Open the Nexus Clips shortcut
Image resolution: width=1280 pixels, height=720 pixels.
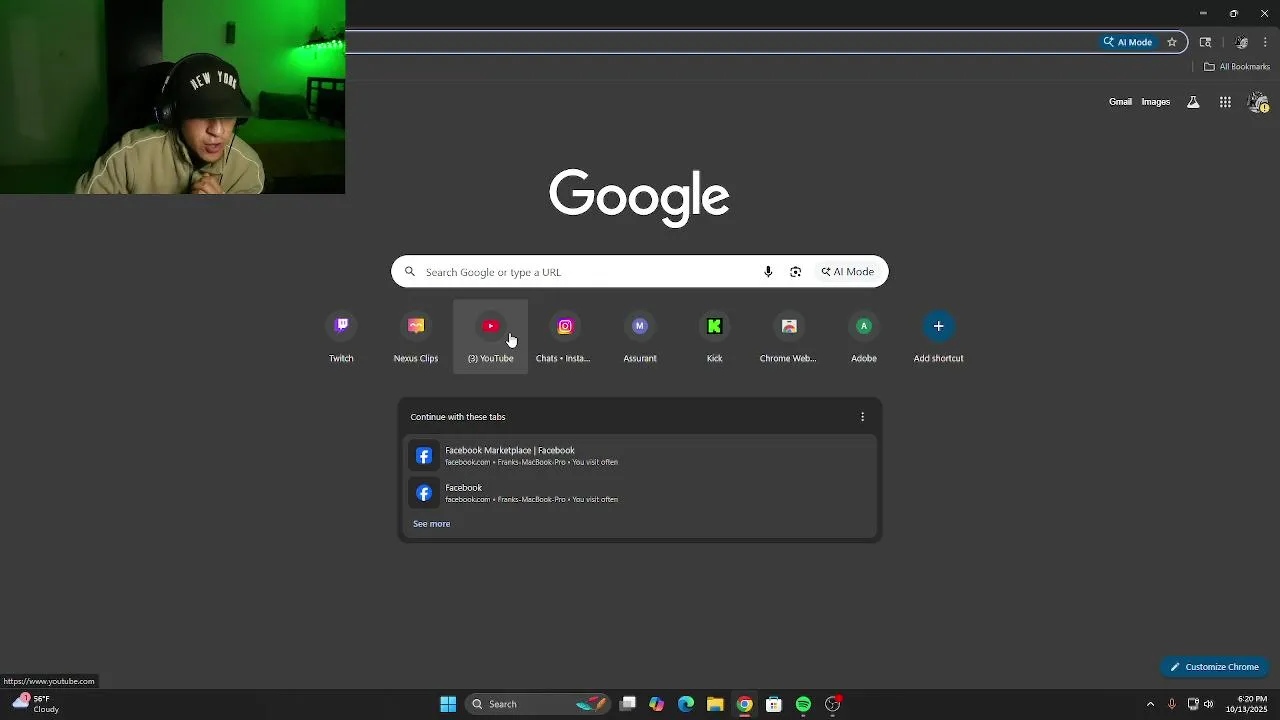coord(416,337)
